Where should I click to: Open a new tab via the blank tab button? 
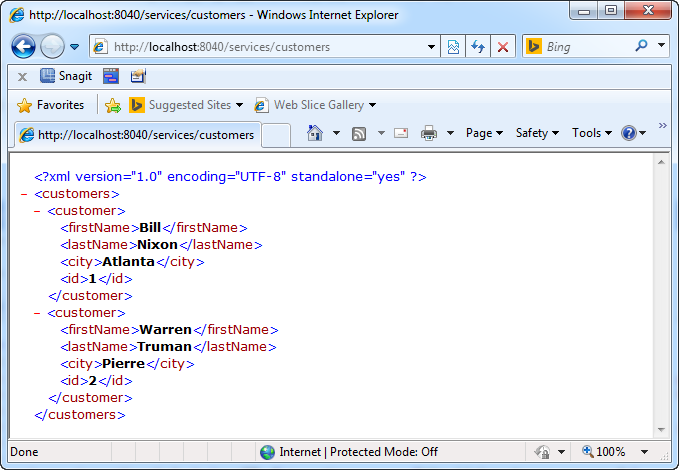coord(276,135)
